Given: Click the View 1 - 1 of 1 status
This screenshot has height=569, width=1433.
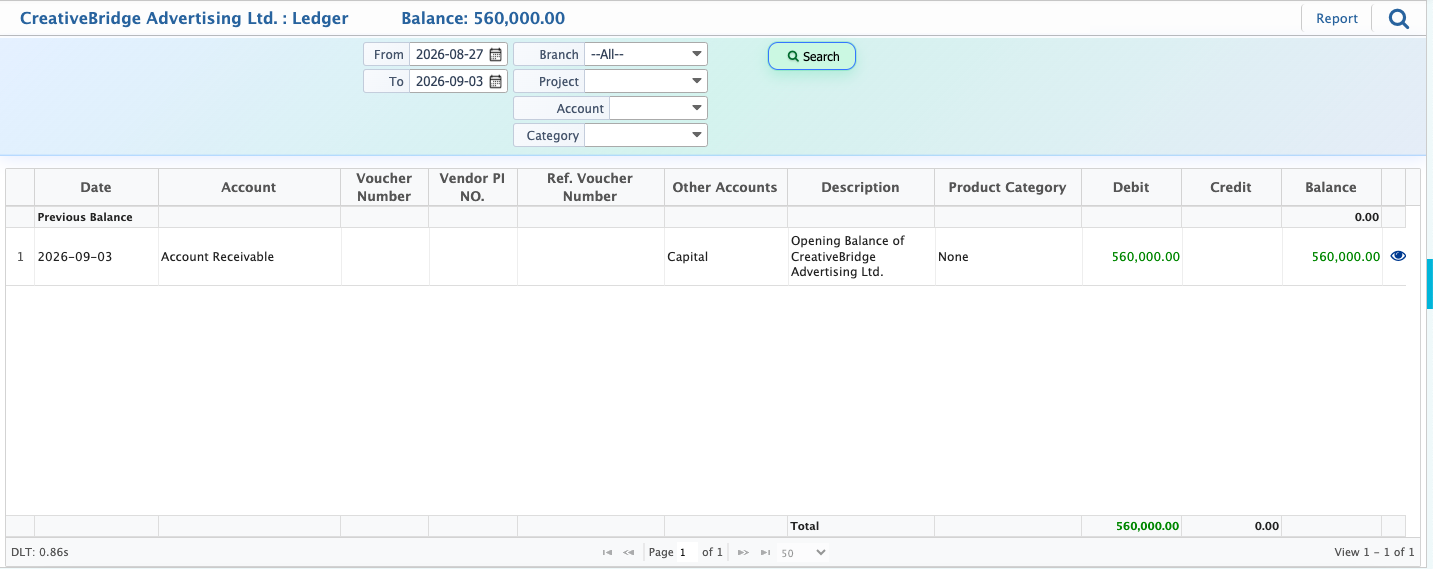Looking at the screenshot, I should coord(1374,552).
